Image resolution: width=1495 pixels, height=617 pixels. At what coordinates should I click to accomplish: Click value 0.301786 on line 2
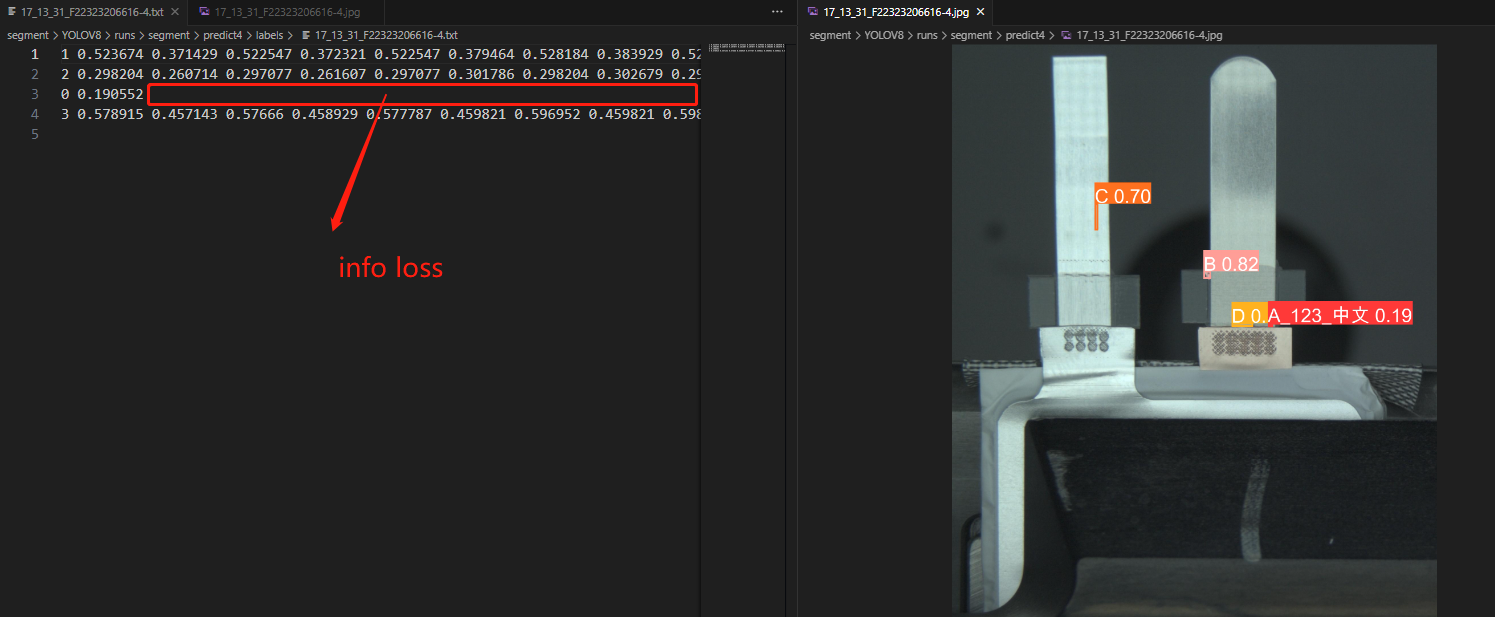481,74
